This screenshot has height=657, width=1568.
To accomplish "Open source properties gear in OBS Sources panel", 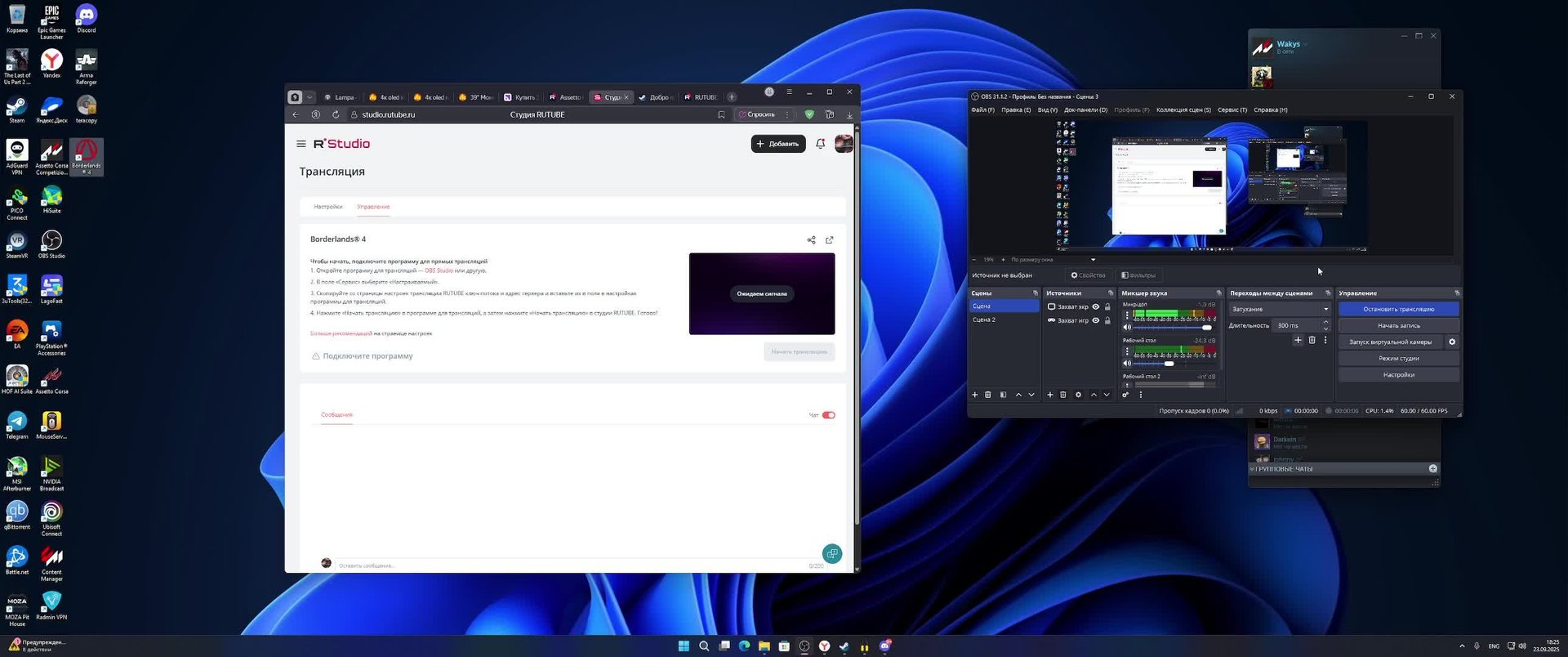I will 1078,395.
